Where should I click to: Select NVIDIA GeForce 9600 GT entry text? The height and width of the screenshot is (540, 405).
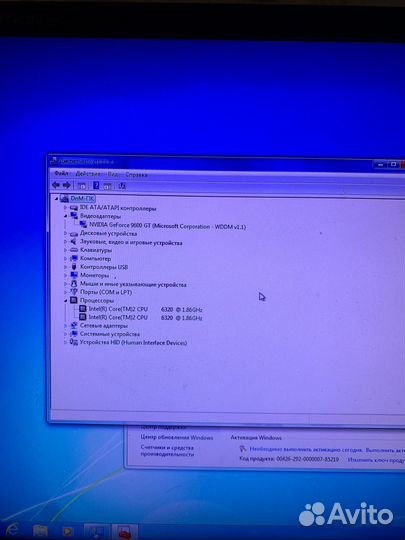[167, 226]
